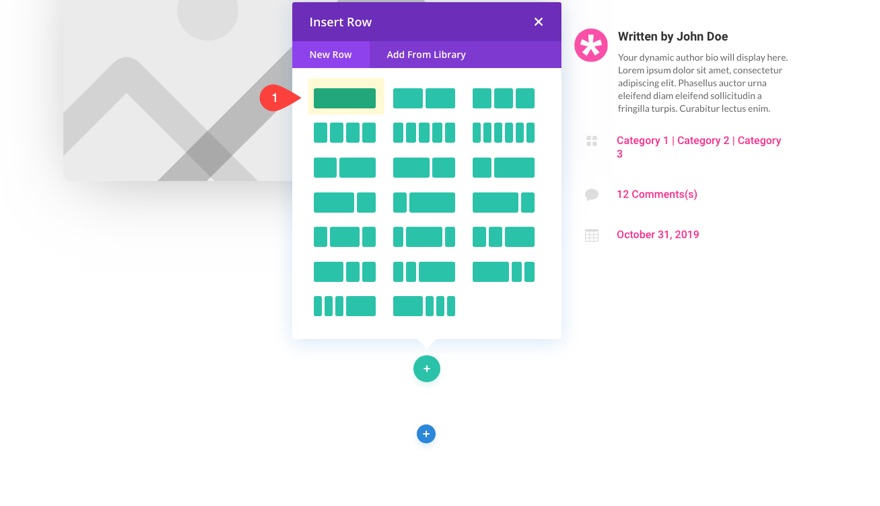The image size is (880, 506).
Task: Click the October 31, 2019 date link
Action: 657,235
